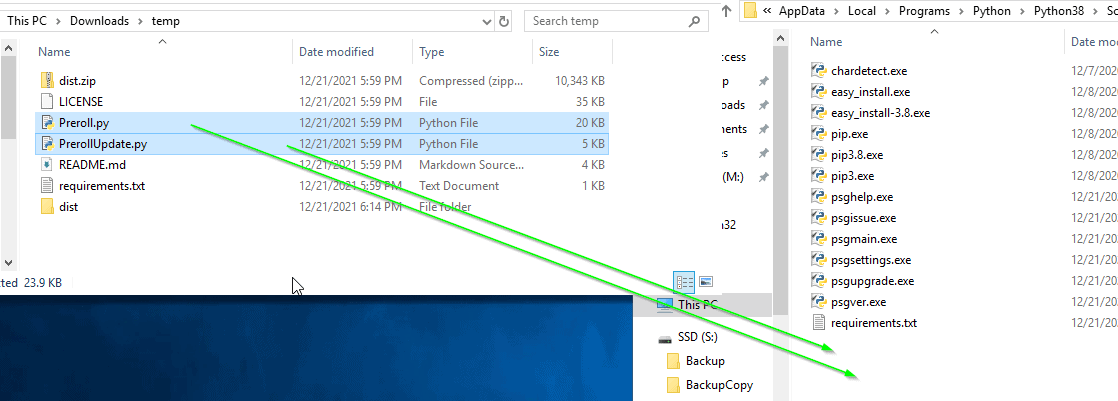The height and width of the screenshot is (401, 1118).
Task: Click the 12/21/2021 6:14 PM date cell
Action: pyautogui.click(x=350, y=207)
